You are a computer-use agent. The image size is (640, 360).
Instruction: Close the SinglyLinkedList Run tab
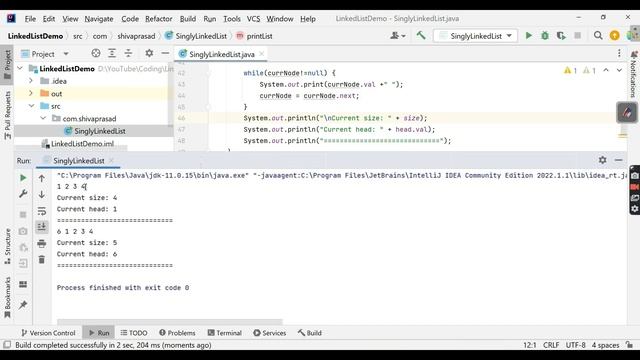[x=111, y=160]
